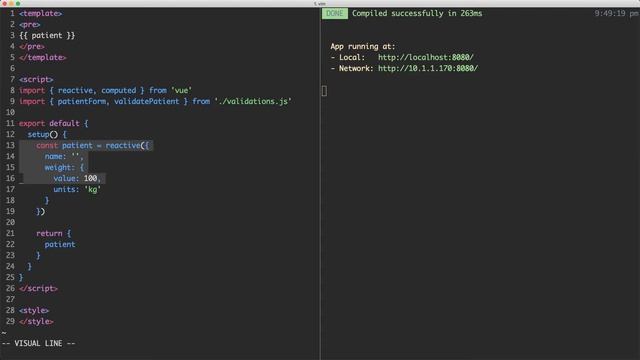Click the terminal cursor block
The height and width of the screenshot is (360, 640).
[x=324, y=91]
